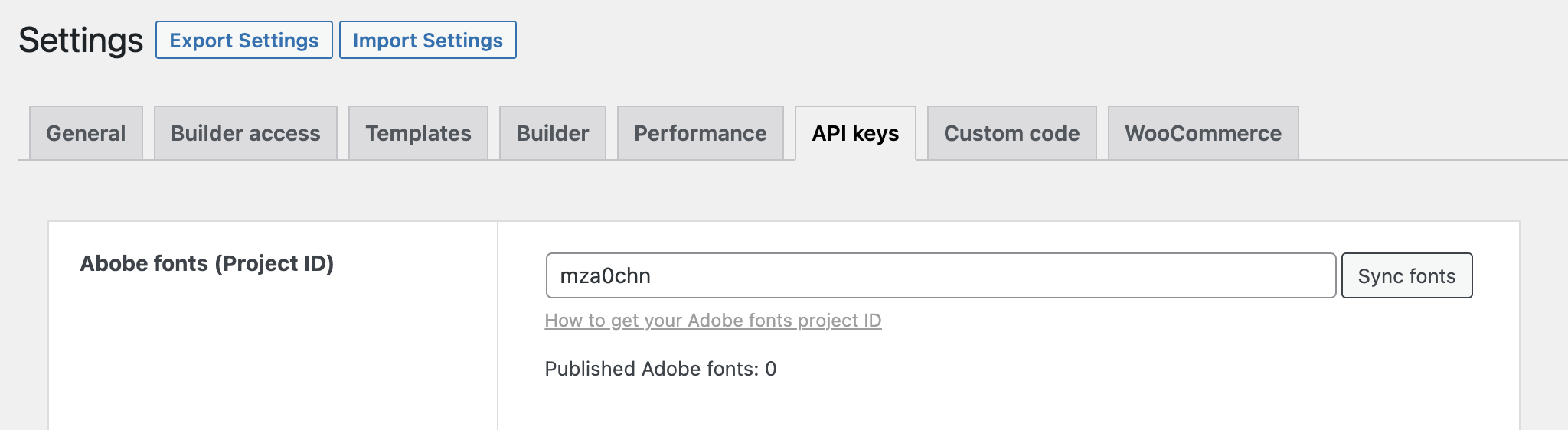
Task: Switch to the General tab
Action: click(x=86, y=133)
